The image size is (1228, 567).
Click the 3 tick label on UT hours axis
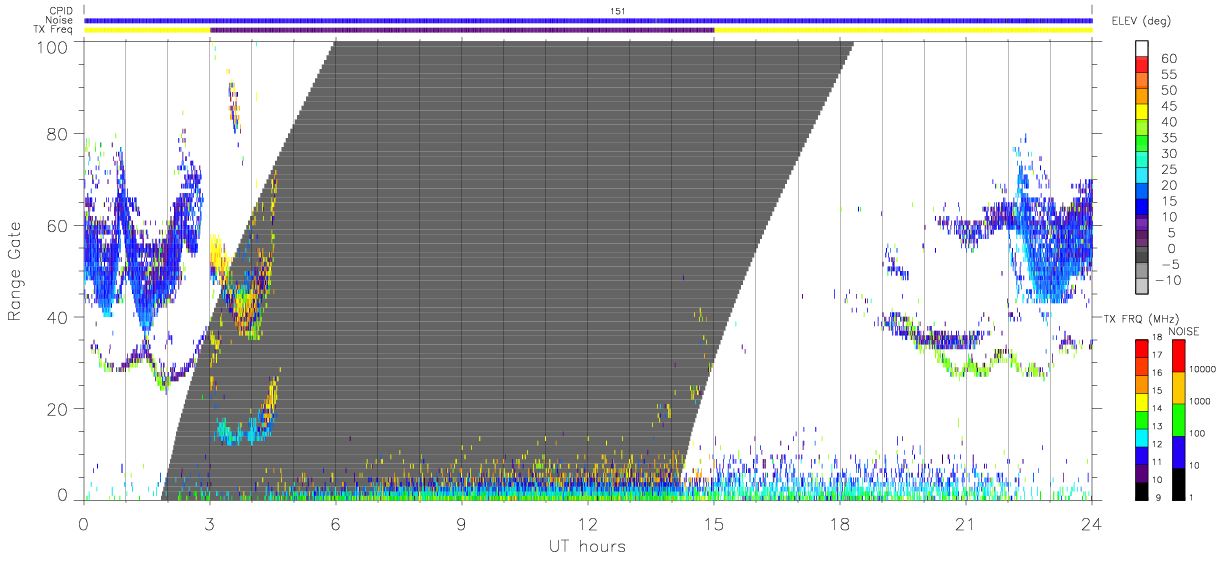coord(210,523)
